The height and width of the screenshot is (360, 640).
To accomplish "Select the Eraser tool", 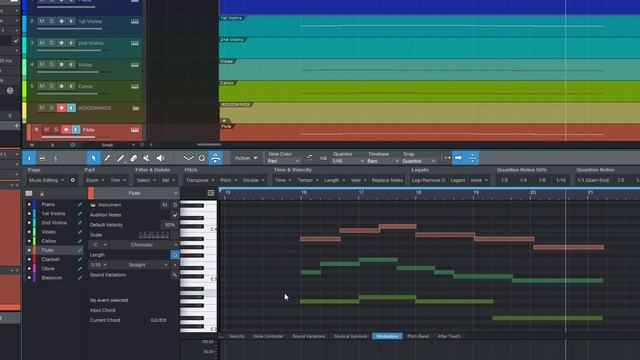I will pyautogui.click(x=133, y=158).
